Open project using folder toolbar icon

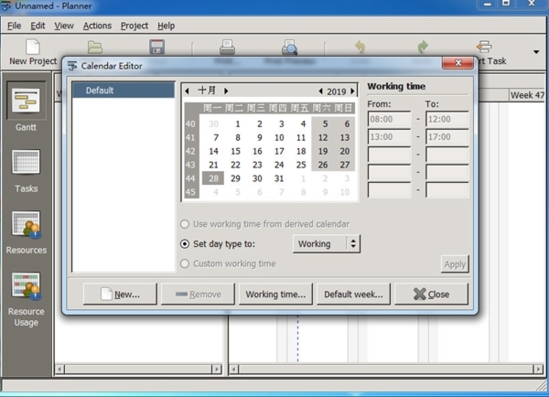(x=95, y=47)
